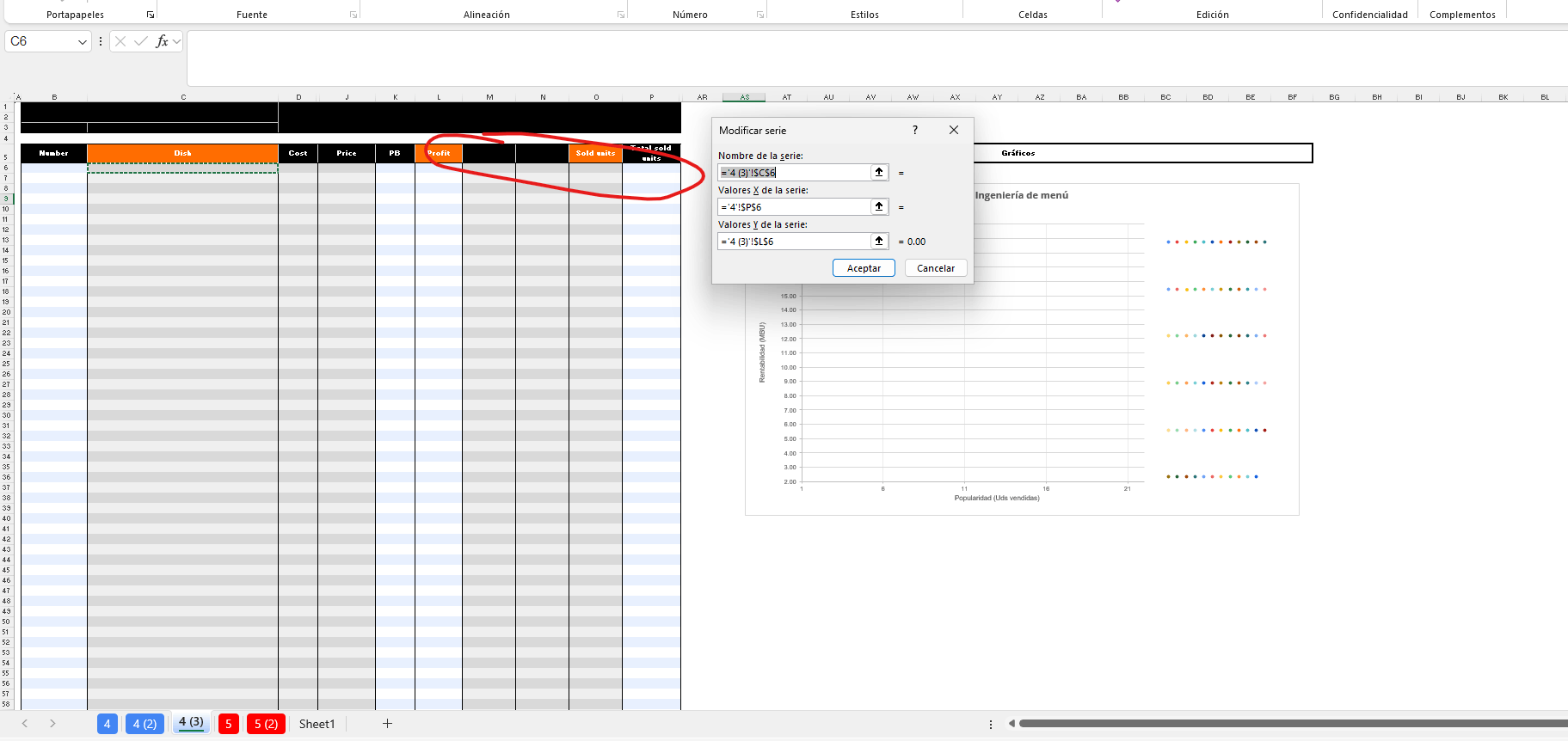Click the Insert Function fx icon
The width and height of the screenshot is (1568, 741).
point(162,41)
